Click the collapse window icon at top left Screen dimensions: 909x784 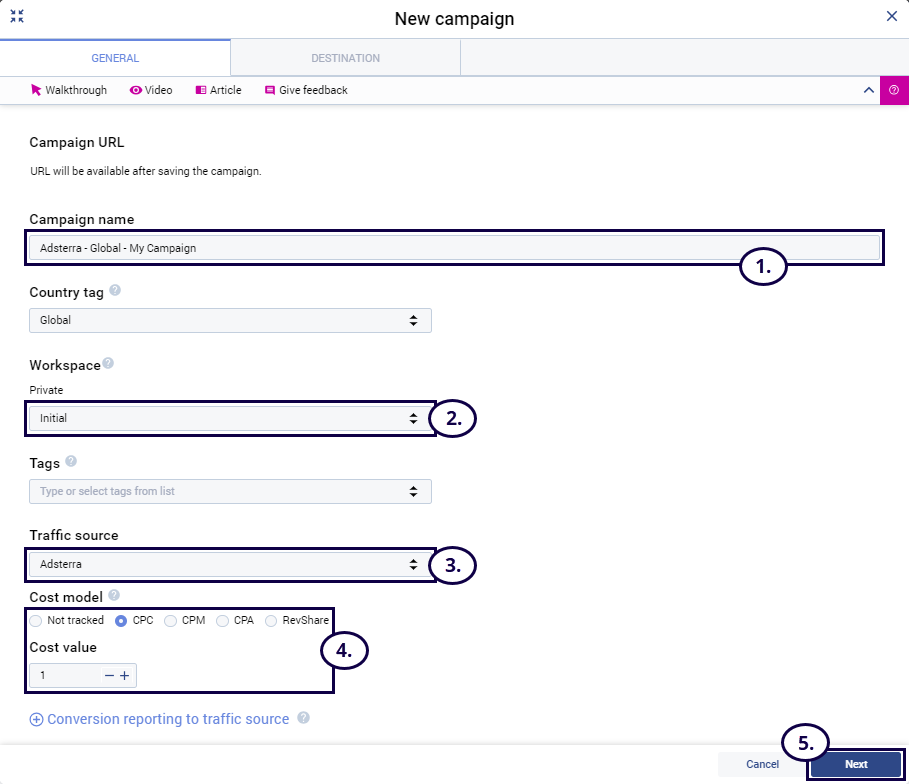(x=17, y=17)
